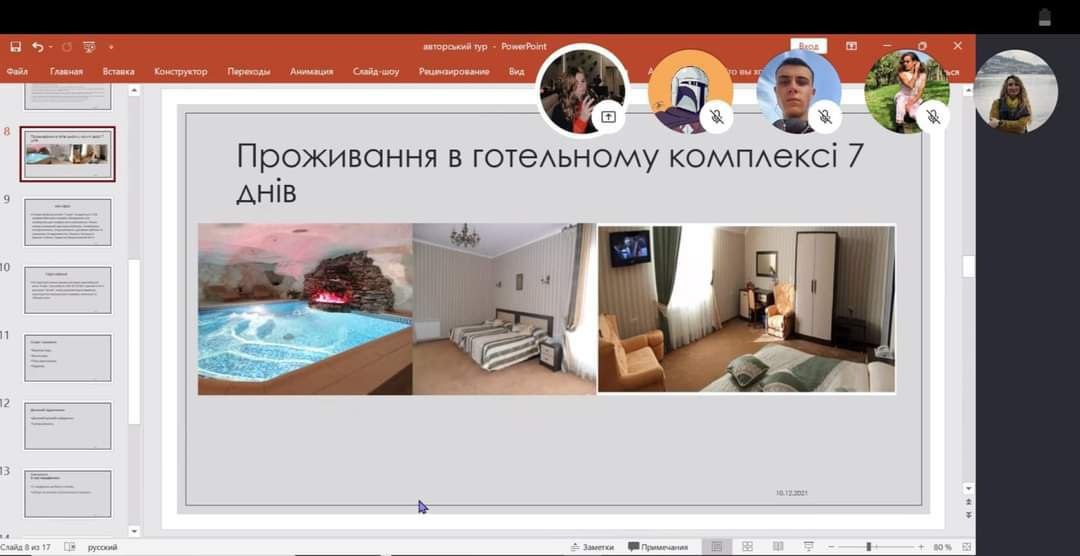
Task: Unmute the helmet avatar participant's microphone
Action: click(x=717, y=116)
